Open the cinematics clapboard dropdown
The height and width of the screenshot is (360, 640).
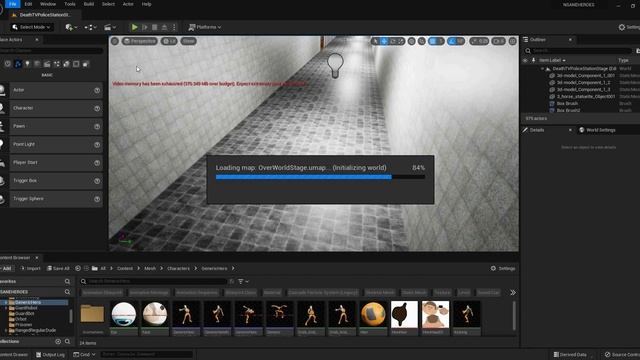(x=110, y=27)
